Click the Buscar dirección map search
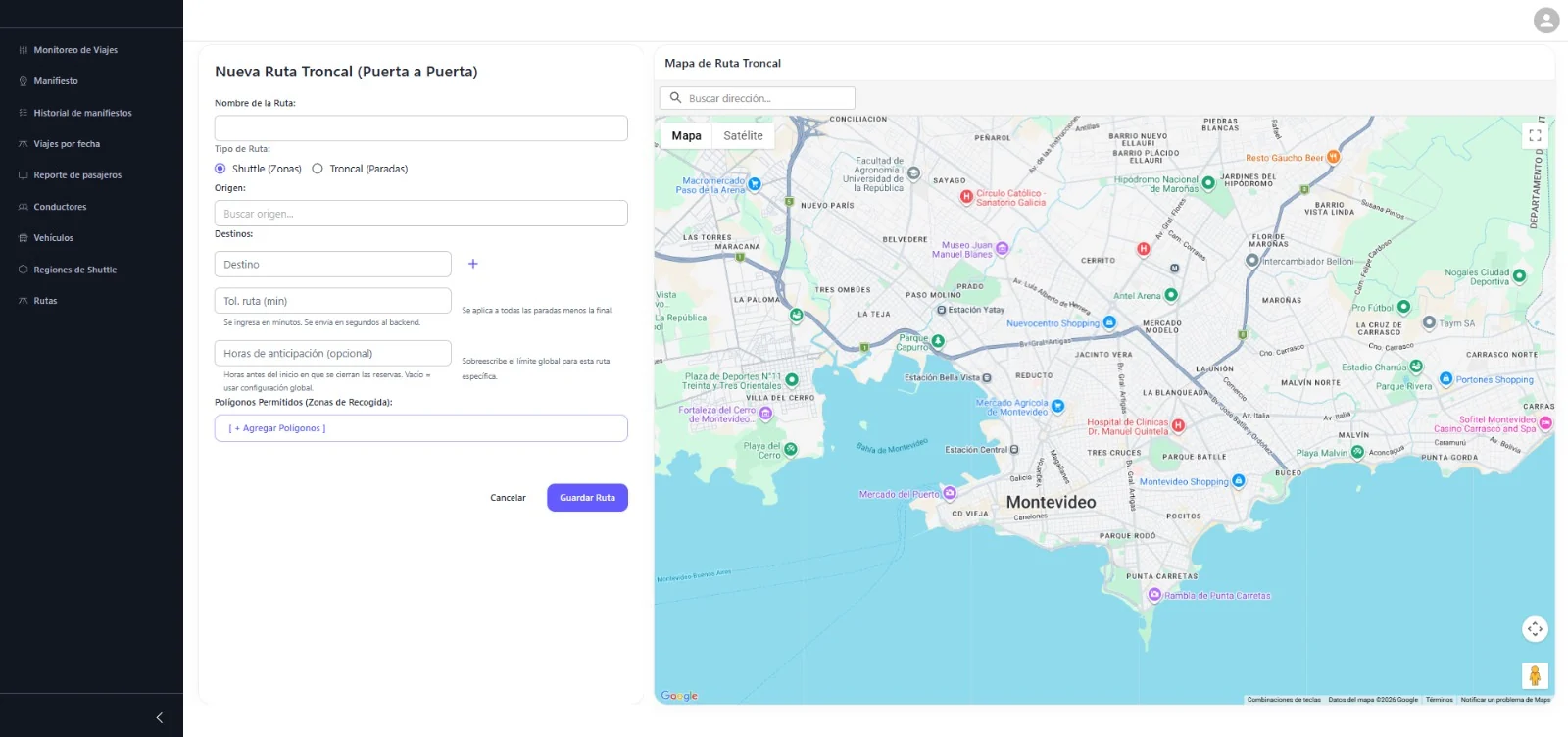Image resolution: width=1568 pixels, height=737 pixels. pos(758,98)
